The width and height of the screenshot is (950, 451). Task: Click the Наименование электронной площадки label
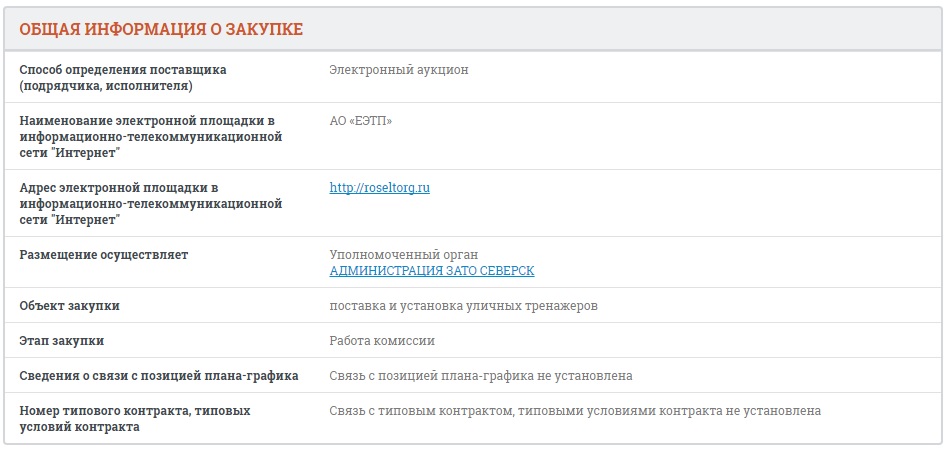[147, 121]
